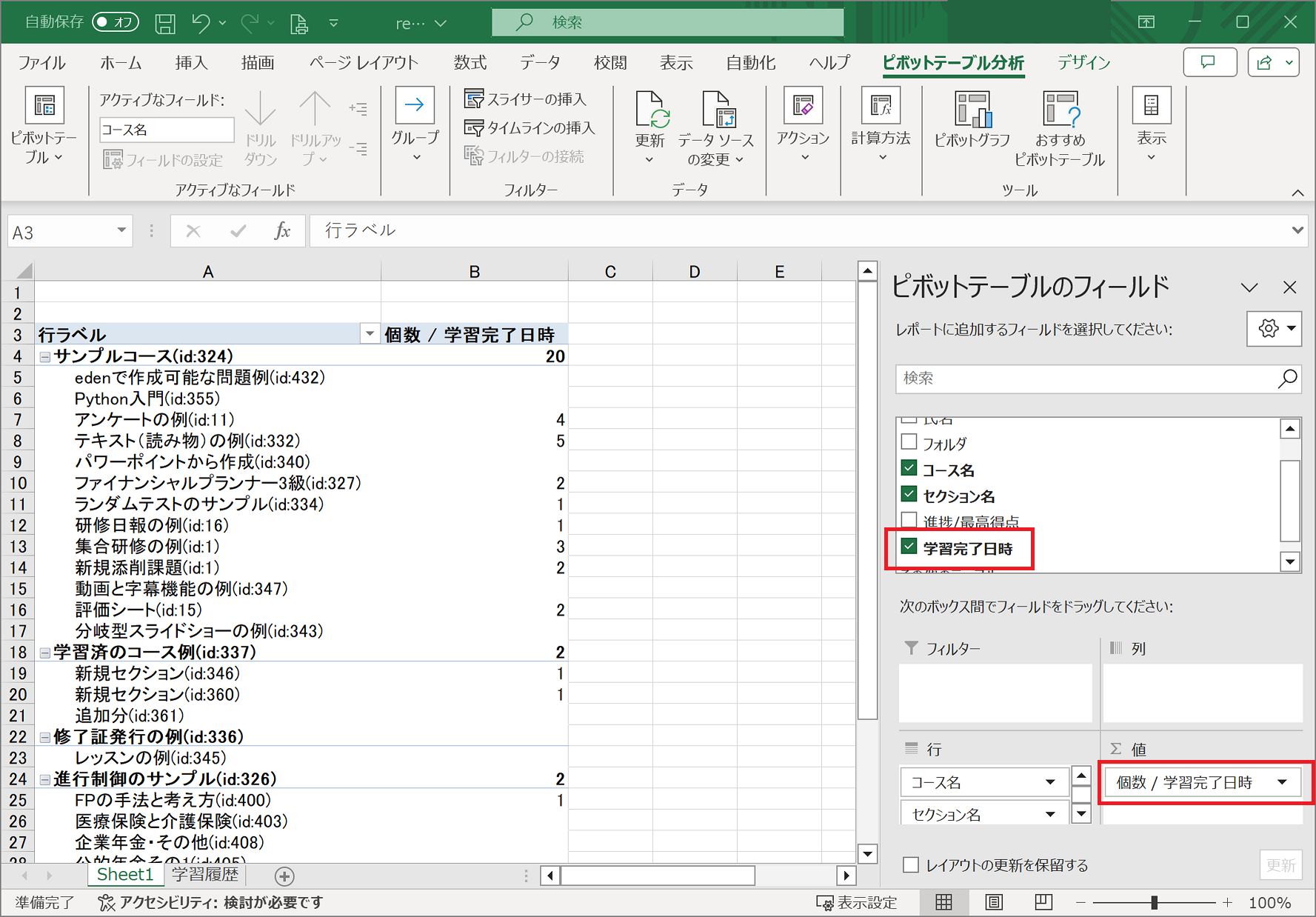
Task: Click the ribbon display options icon
Action: 1146,22
